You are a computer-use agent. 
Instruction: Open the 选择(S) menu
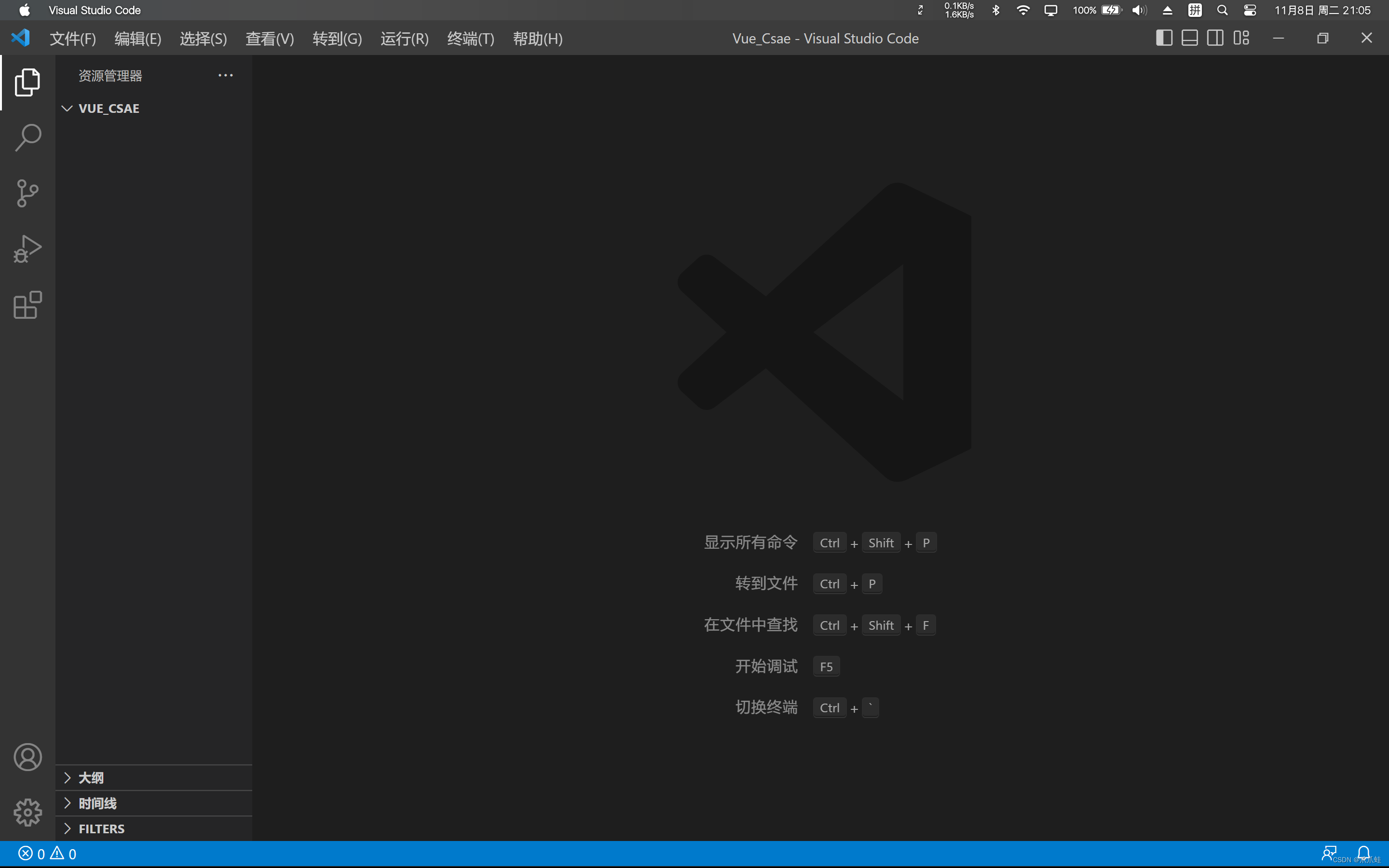203,39
